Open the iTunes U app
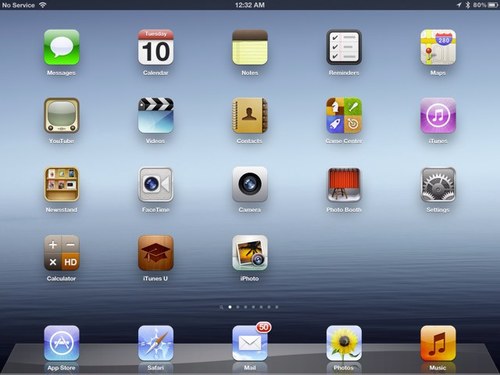This screenshot has height=375, width=500. (156, 253)
